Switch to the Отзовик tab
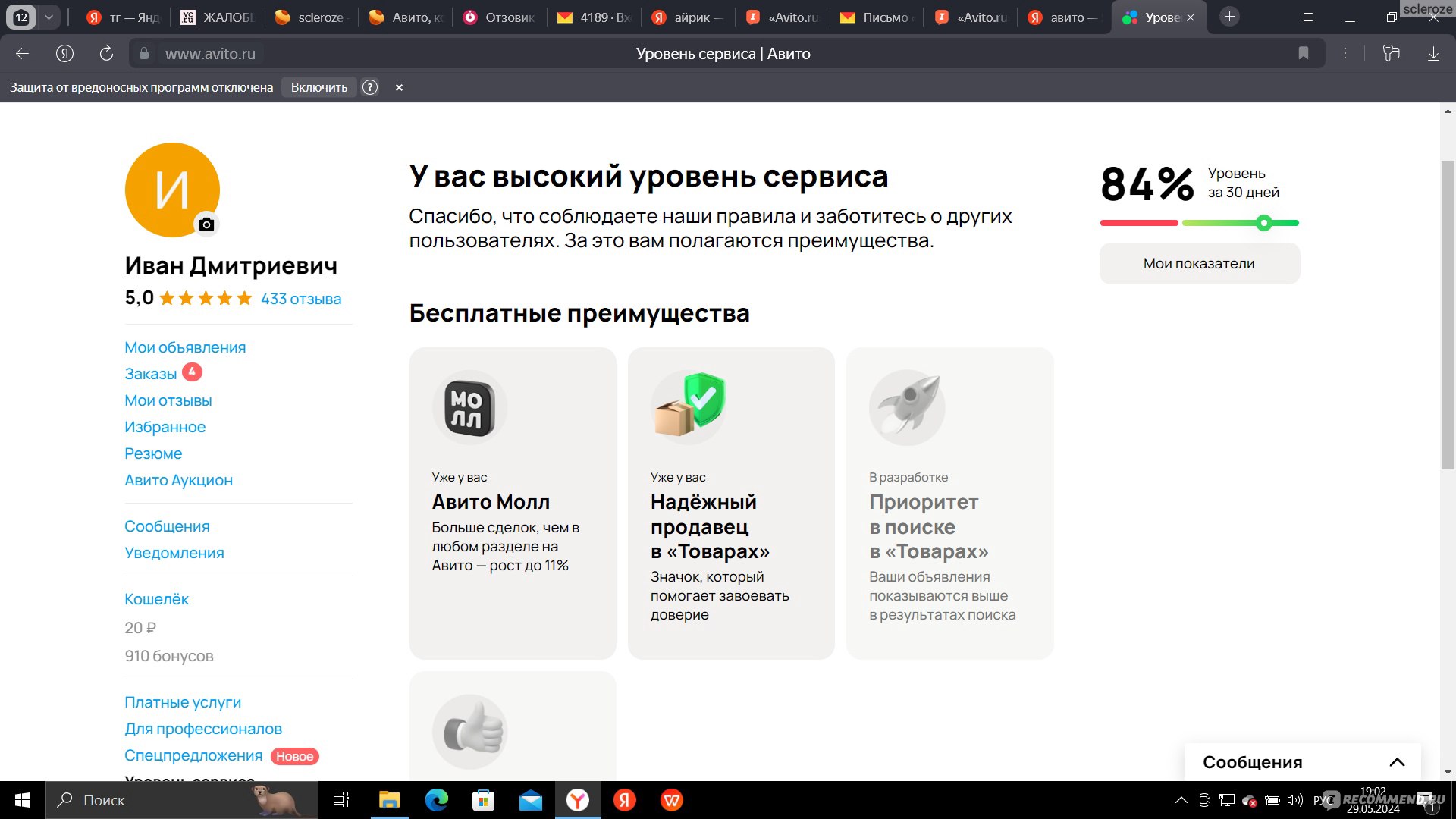The width and height of the screenshot is (1456, 819). click(x=499, y=17)
